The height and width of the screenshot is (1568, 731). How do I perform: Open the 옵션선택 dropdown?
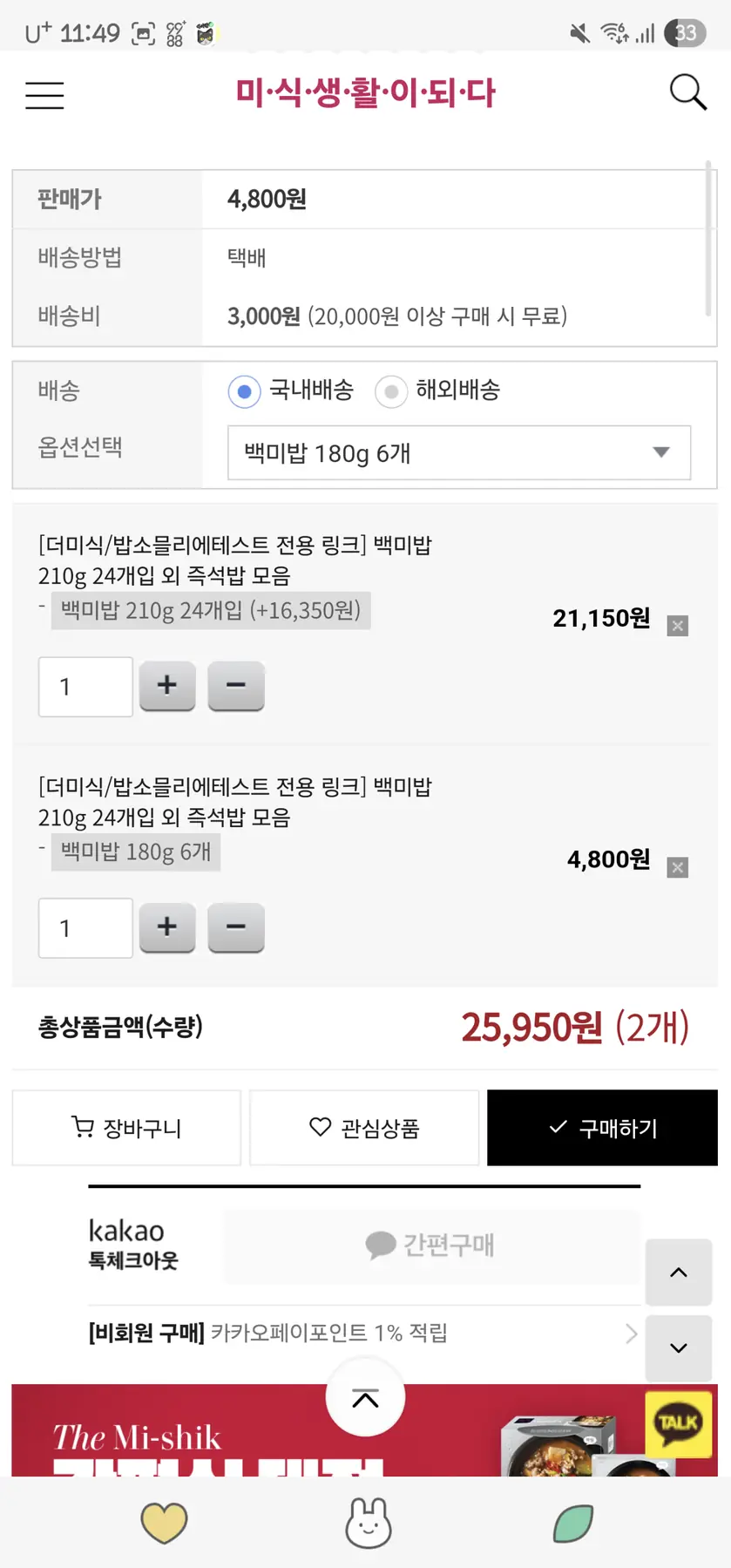(x=458, y=452)
